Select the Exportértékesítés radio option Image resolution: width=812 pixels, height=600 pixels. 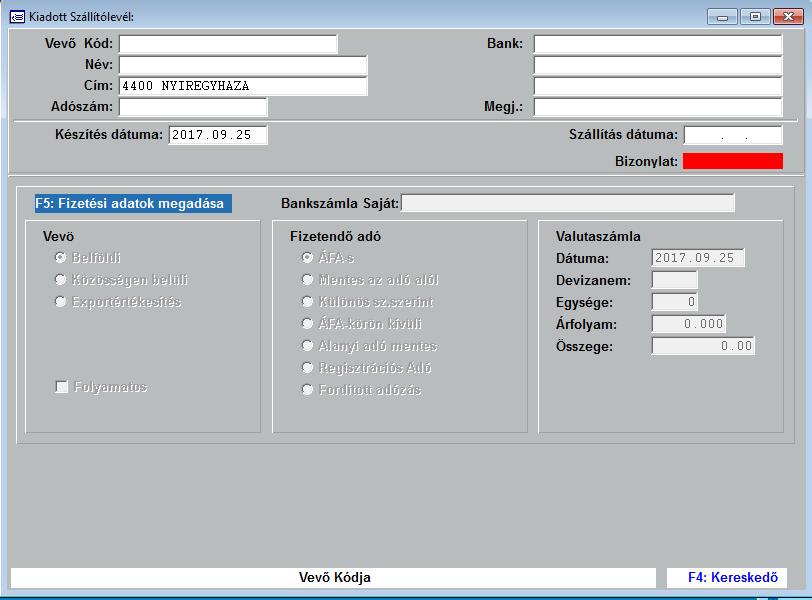tap(61, 301)
